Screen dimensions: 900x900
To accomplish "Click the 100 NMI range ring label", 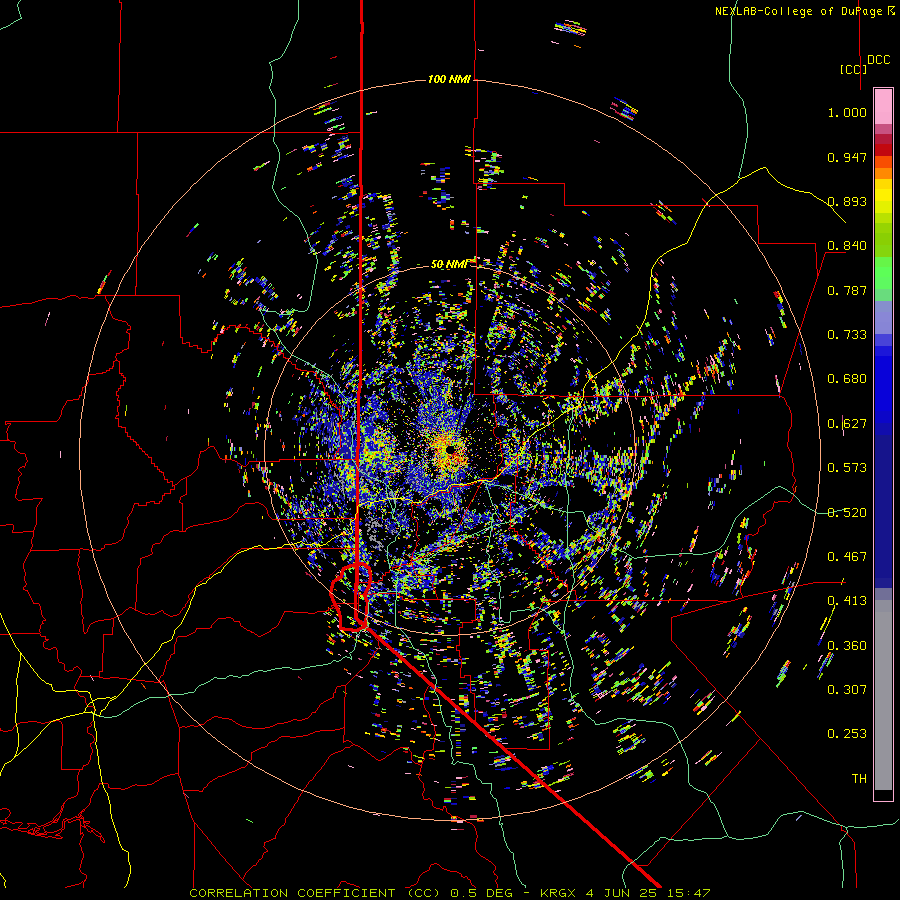I will click(449, 79).
